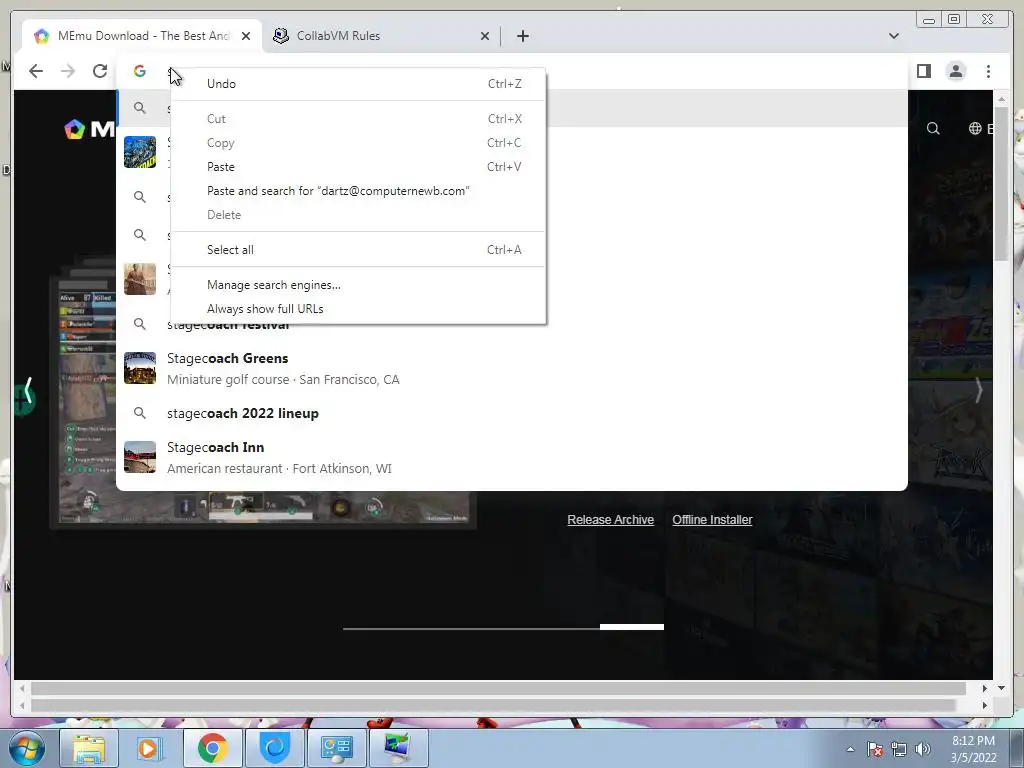Click the Stagecoach Greens thumbnail image
Image resolution: width=1024 pixels, height=768 pixels.
point(140,368)
